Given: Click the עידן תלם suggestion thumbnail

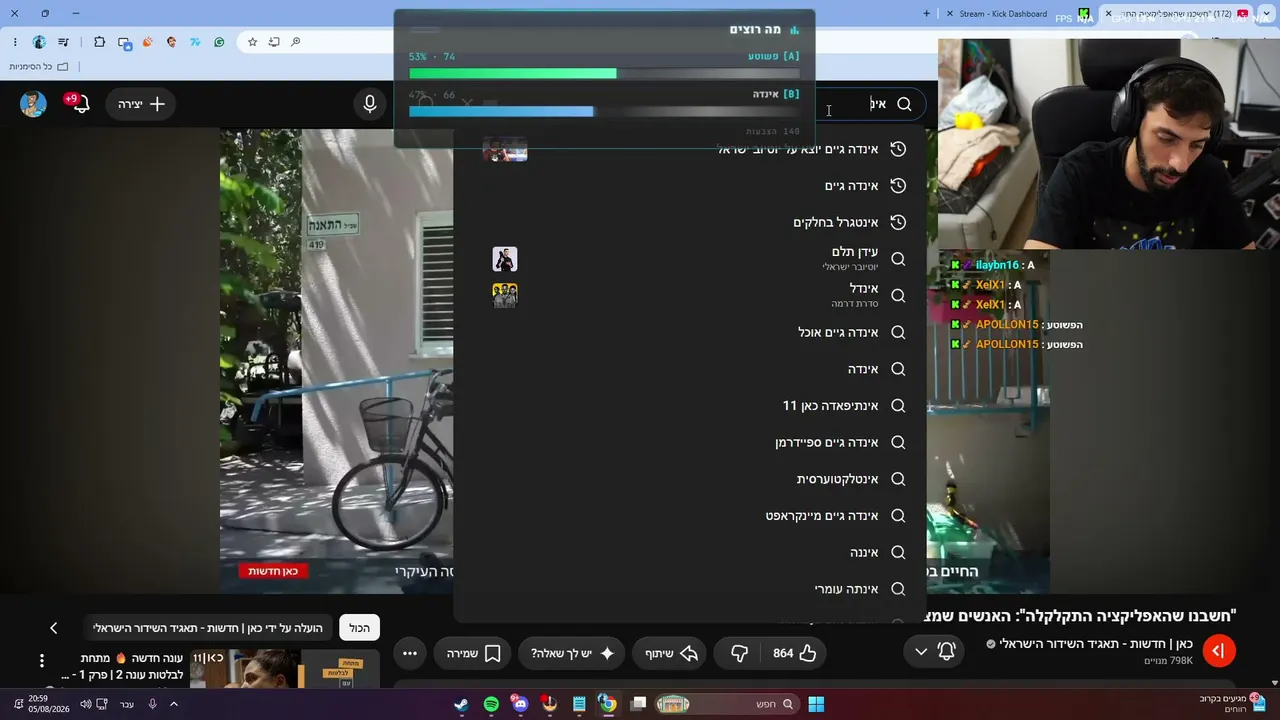Looking at the screenshot, I should coord(505,259).
